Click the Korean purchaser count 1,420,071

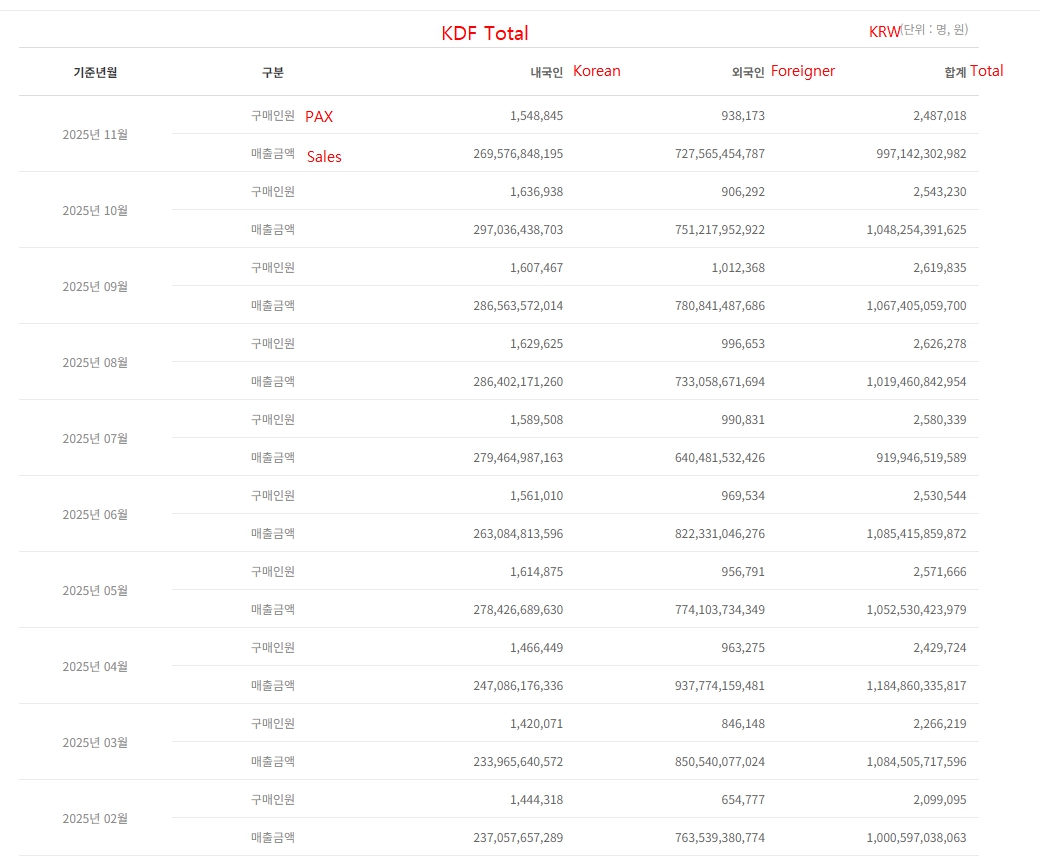pos(536,724)
